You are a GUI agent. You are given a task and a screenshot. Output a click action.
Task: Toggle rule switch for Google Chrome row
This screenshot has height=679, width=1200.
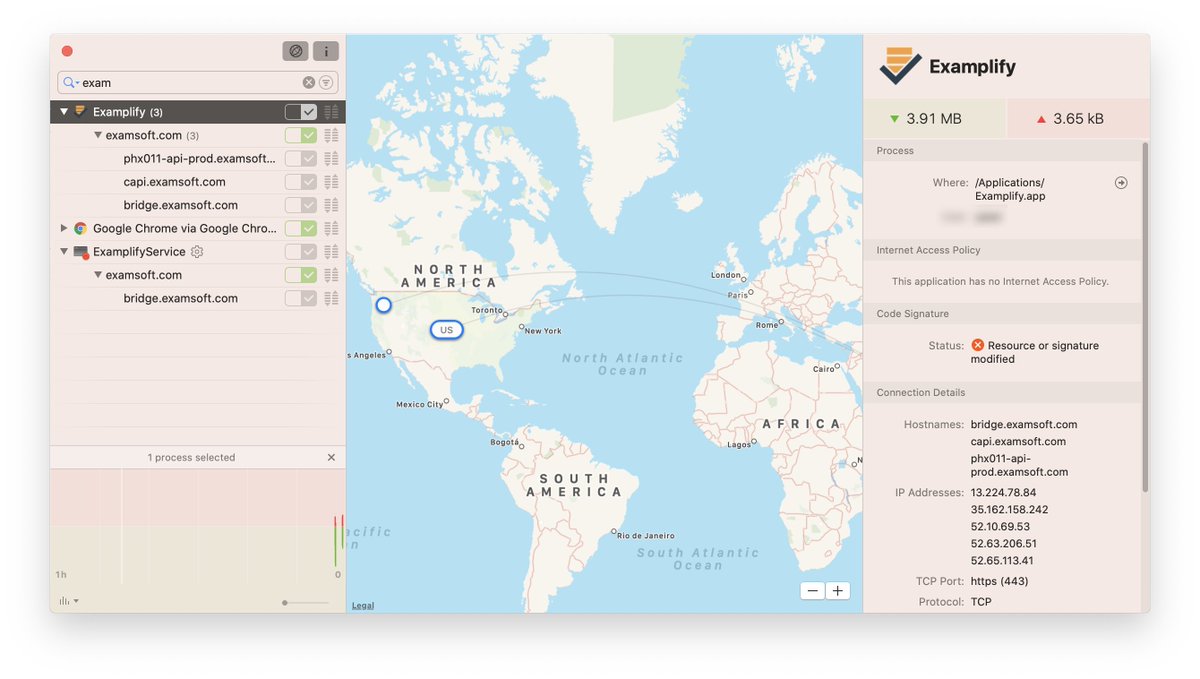(x=301, y=228)
